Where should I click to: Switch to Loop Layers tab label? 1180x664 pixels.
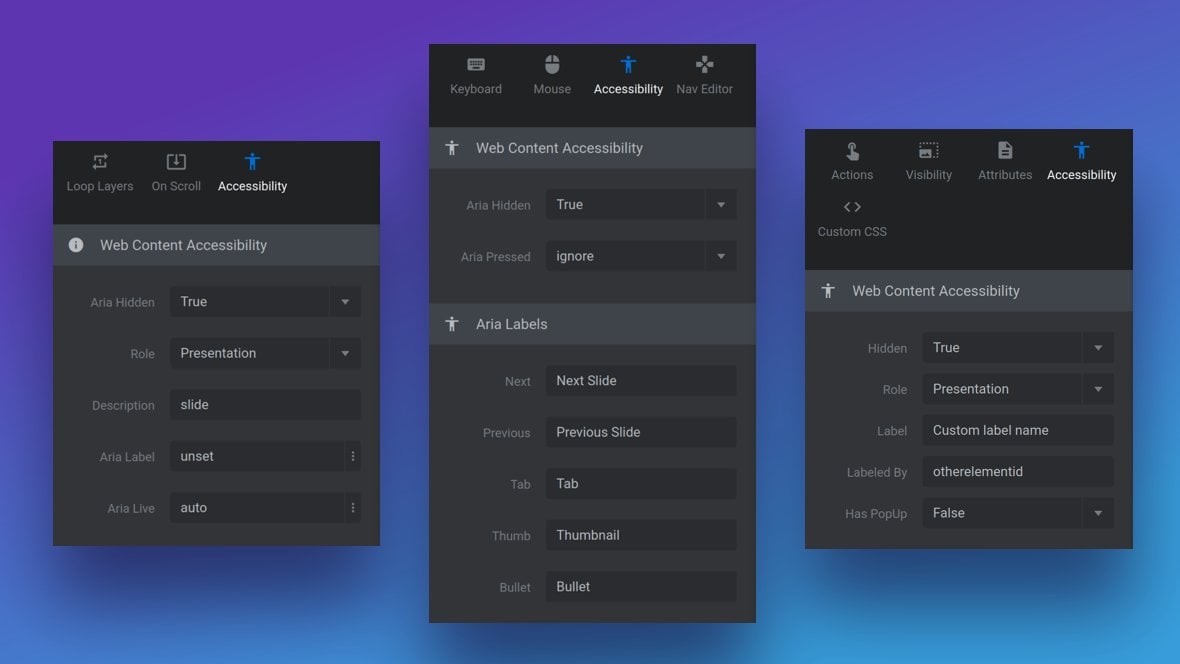(99, 186)
